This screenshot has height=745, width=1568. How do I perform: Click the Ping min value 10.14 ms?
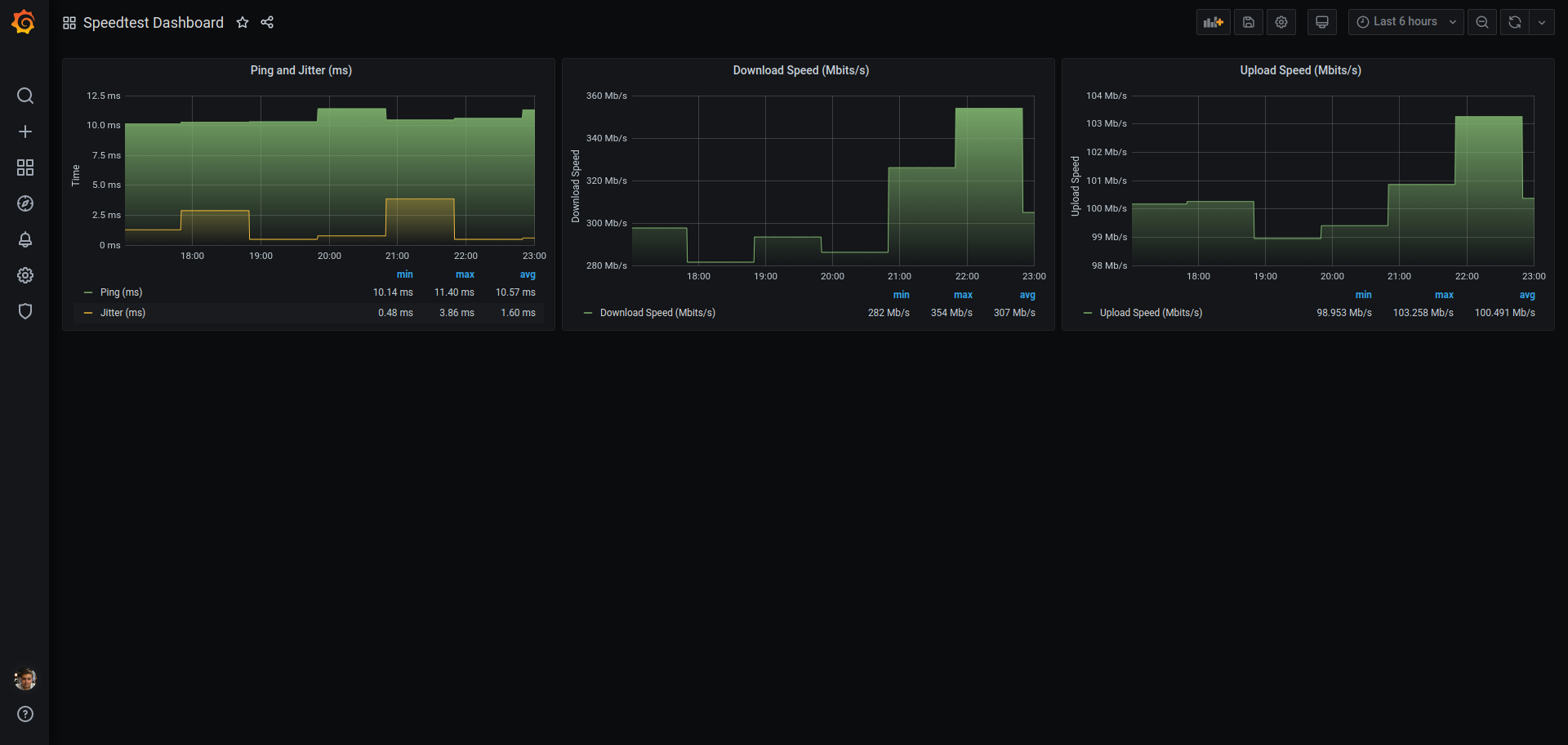tap(393, 292)
